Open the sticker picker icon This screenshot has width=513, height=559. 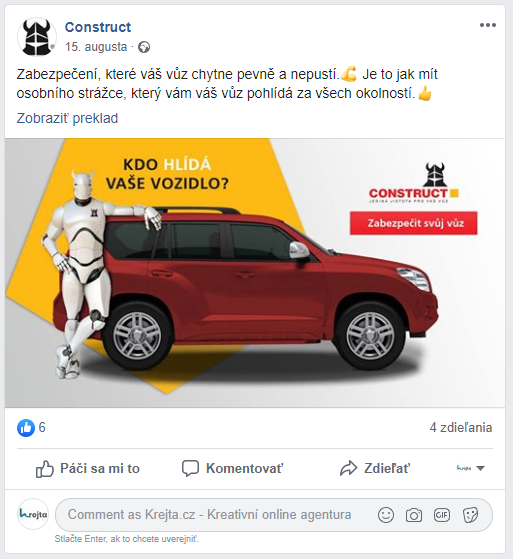470,515
